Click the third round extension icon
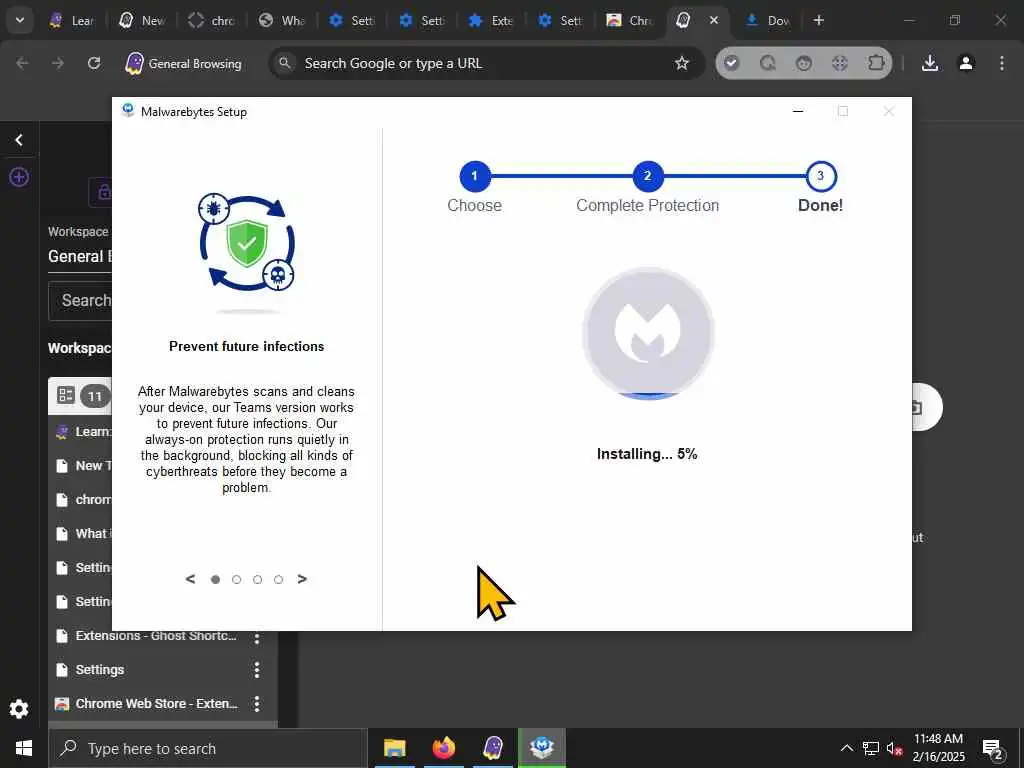The height and width of the screenshot is (768, 1024). click(804, 63)
